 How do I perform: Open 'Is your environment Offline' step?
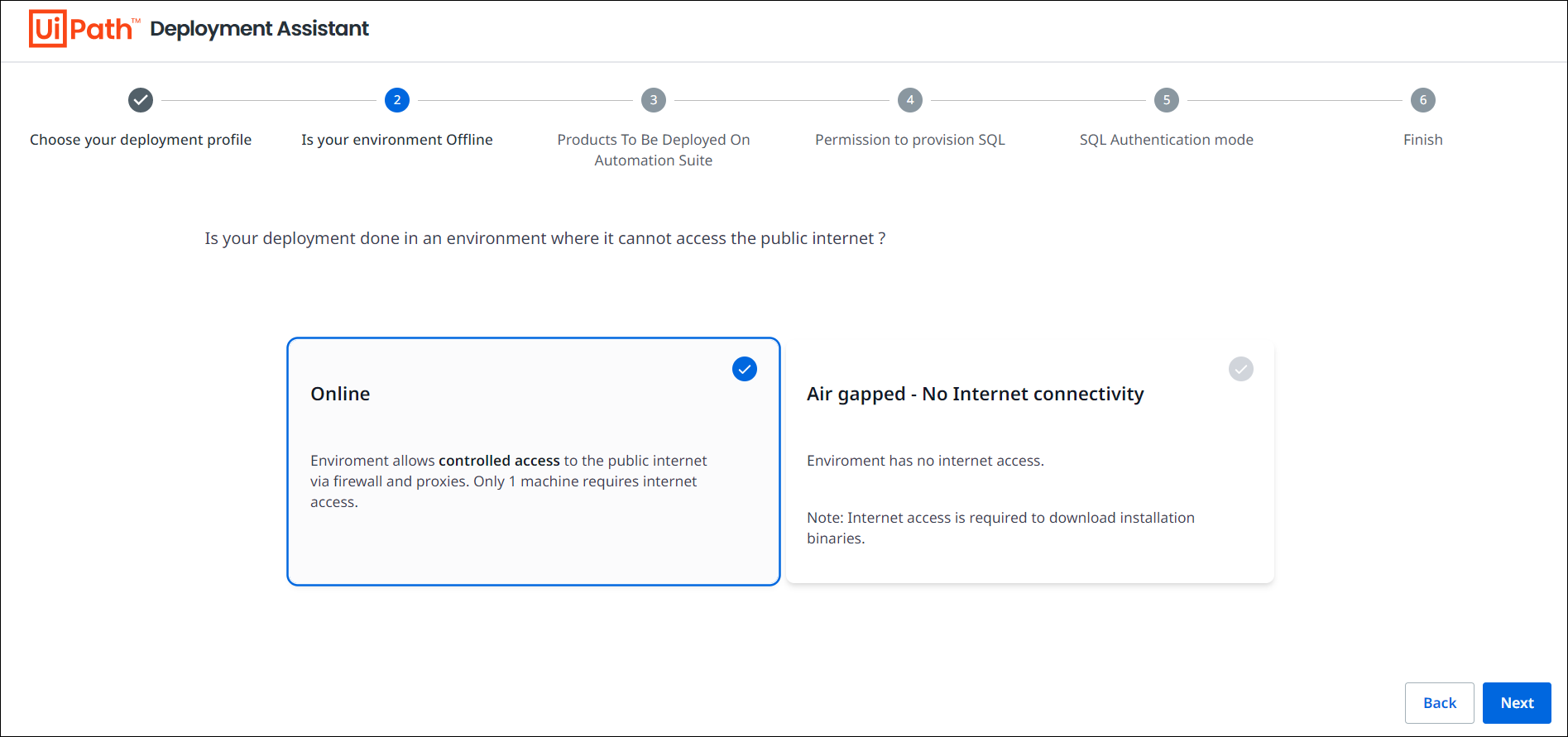[397, 140]
